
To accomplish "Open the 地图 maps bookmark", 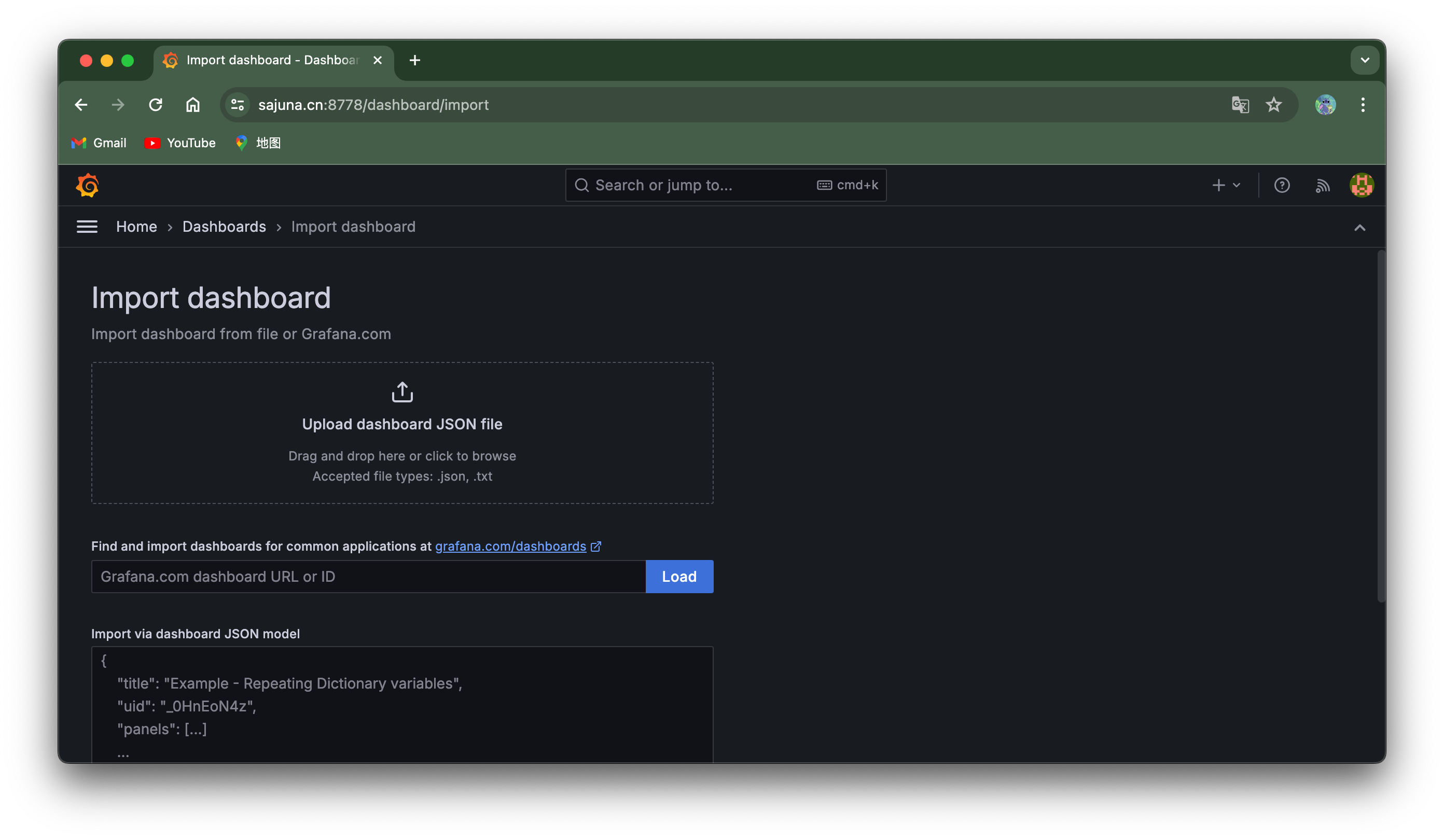I will tap(258, 143).
